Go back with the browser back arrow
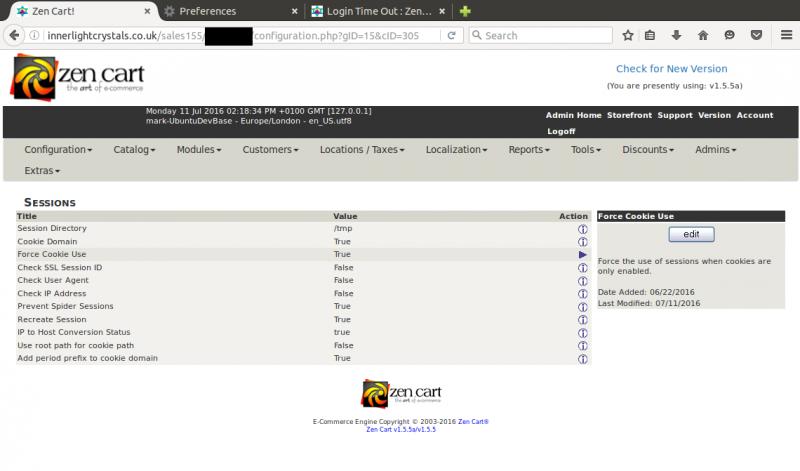This screenshot has height=471, width=800. (x=14, y=35)
